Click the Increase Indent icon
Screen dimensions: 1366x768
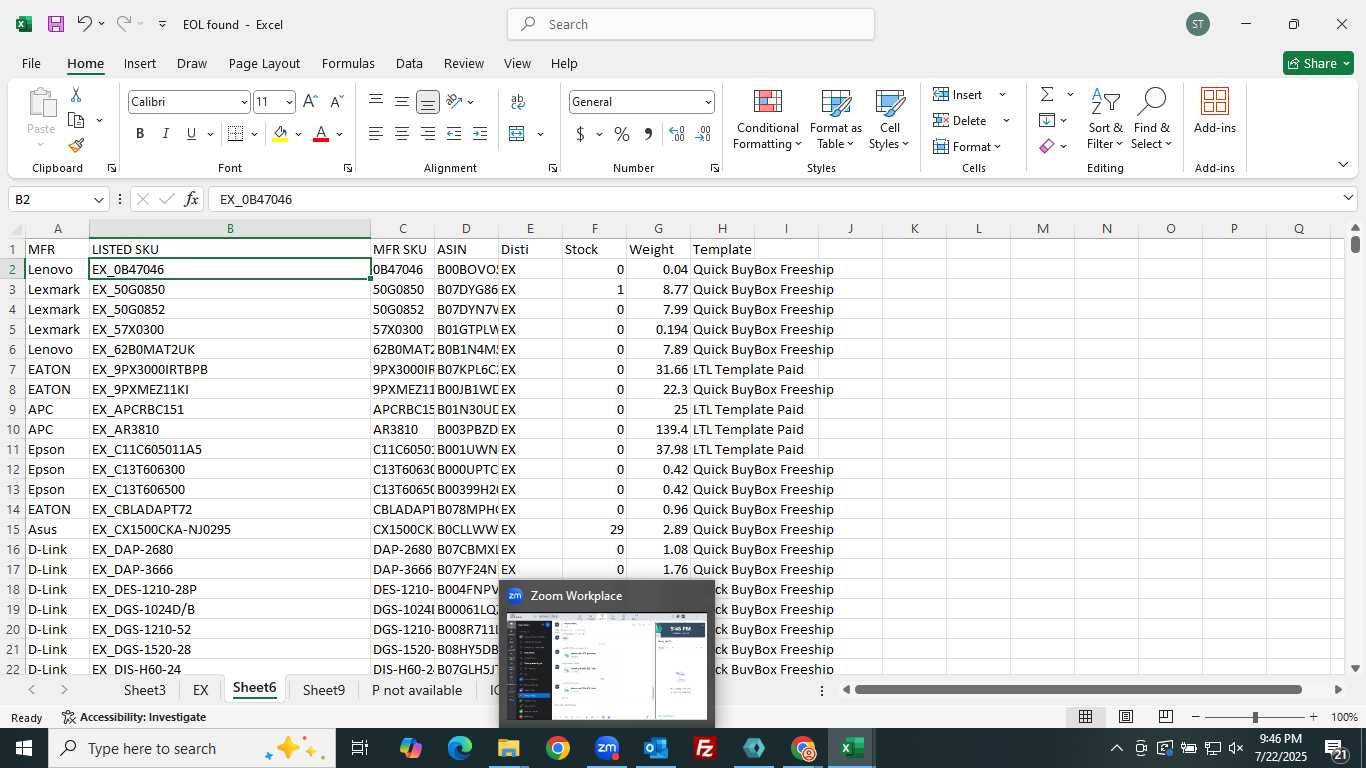480,134
